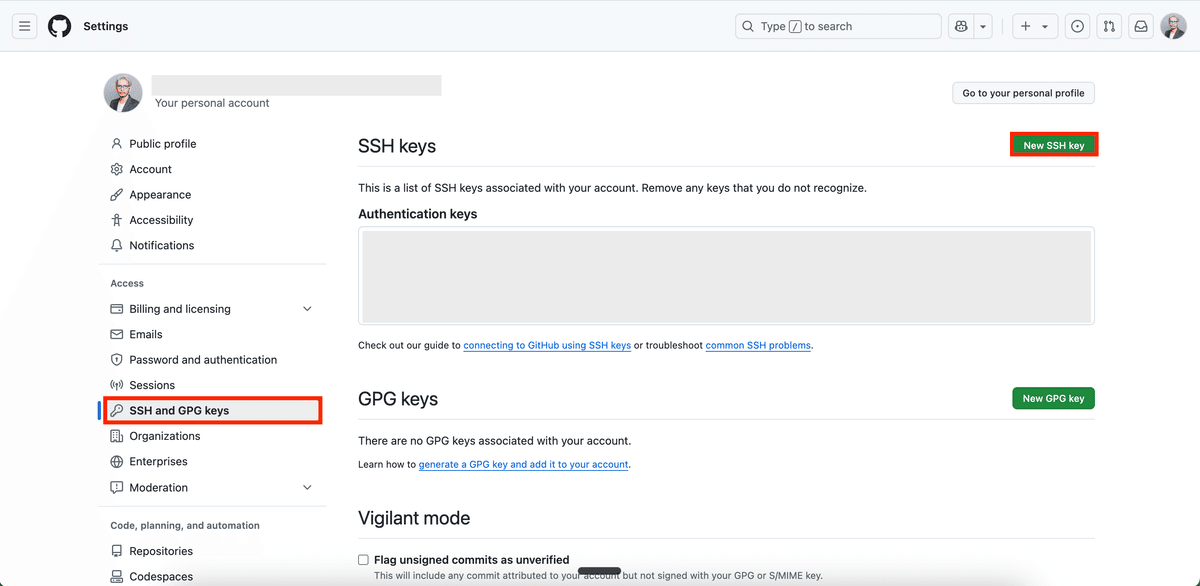Click the New GPG key button
The width and height of the screenshot is (1200, 586).
tap(1054, 398)
